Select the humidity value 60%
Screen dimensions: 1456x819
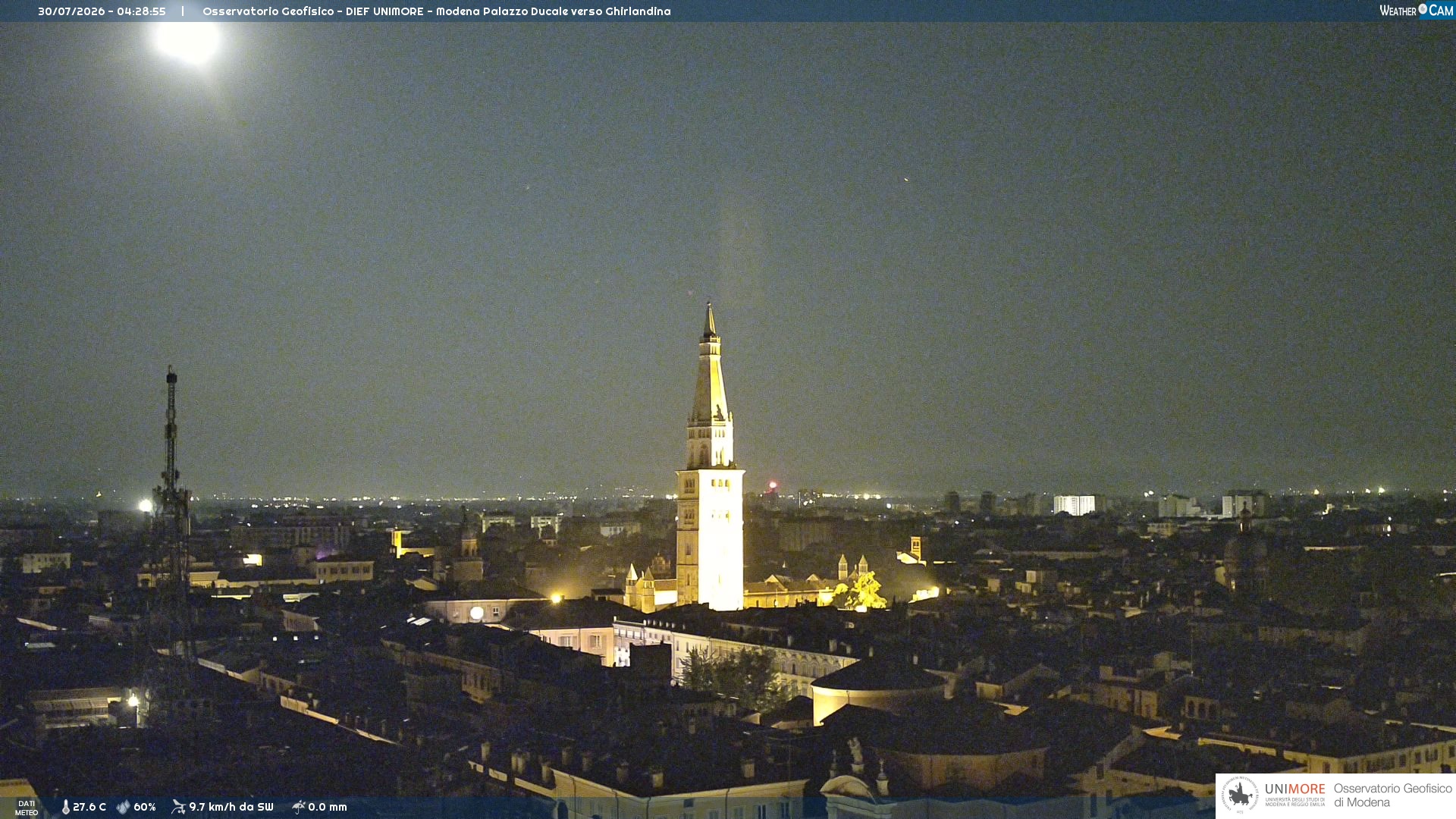[x=145, y=807]
